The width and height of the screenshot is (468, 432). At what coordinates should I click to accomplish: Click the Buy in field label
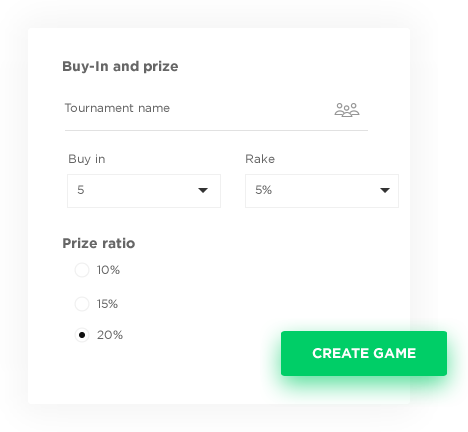tap(87, 159)
